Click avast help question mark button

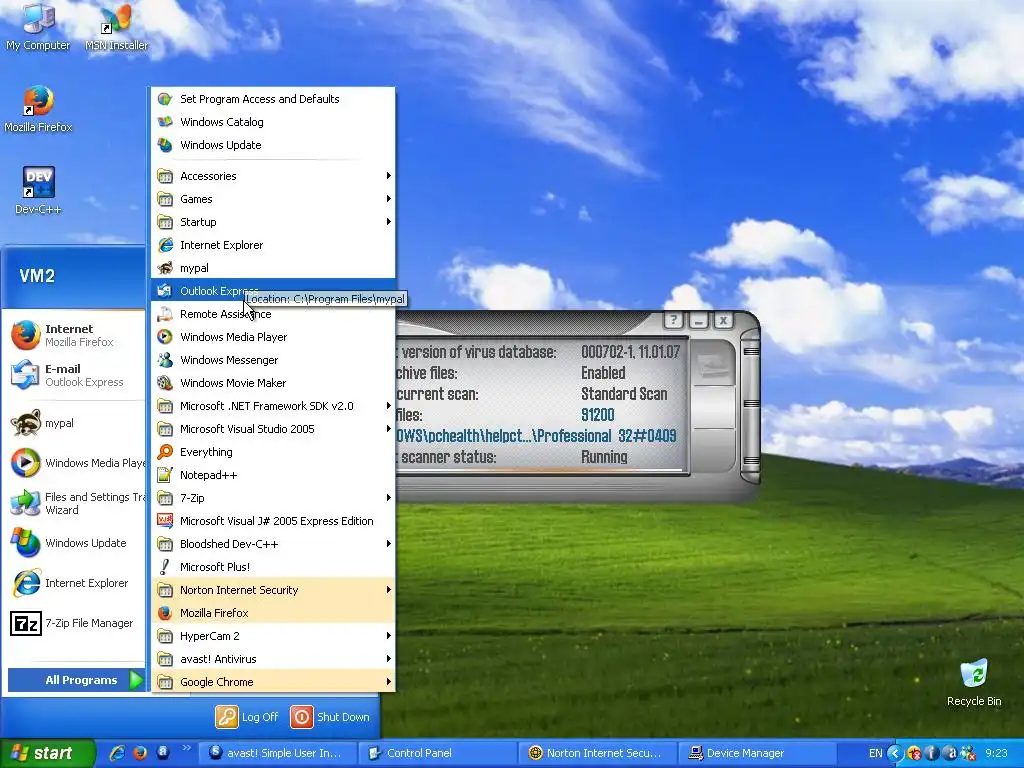[x=673, y=320]
